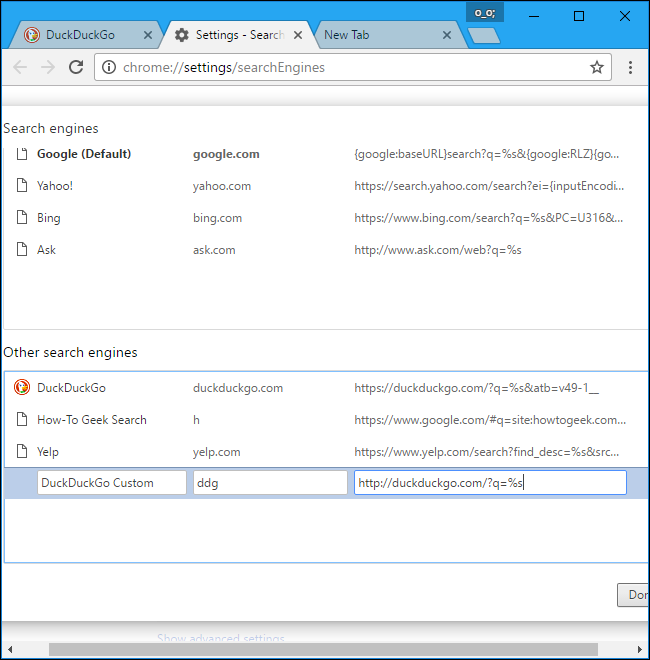This screenshot has width=650, height=660.
Task: Close the New Tab tab
Action: click(447, 35)
